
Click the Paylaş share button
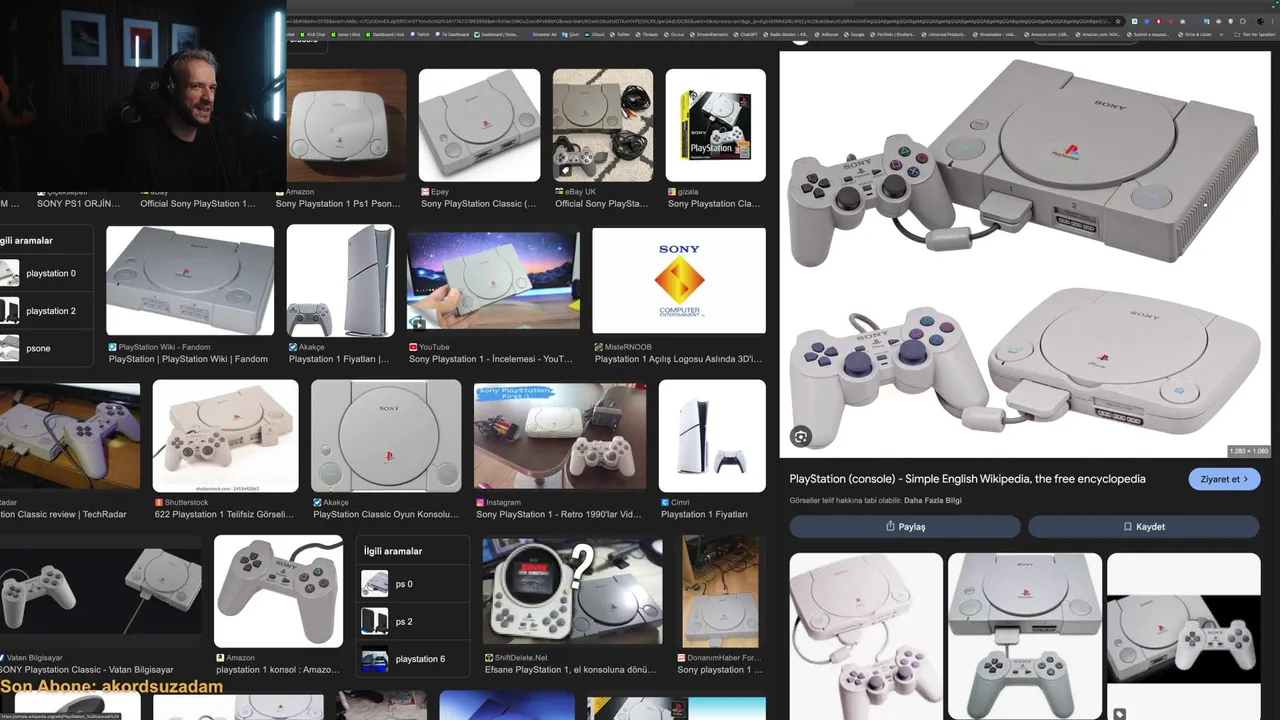point(905,527)
